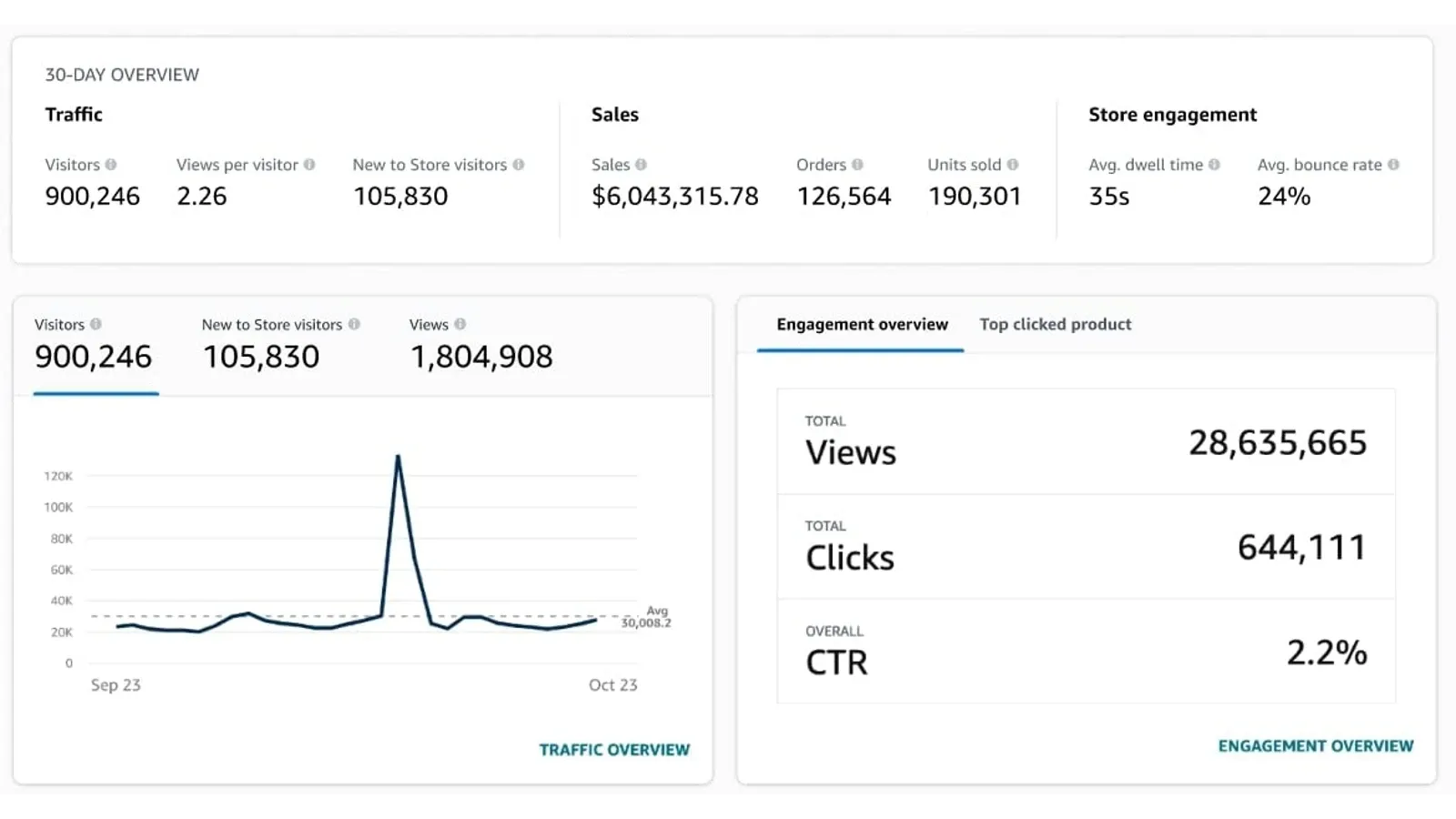Click the $6,043,315.78 sales value
This screenshot has height=819, width=1456.
coord(675,197)
